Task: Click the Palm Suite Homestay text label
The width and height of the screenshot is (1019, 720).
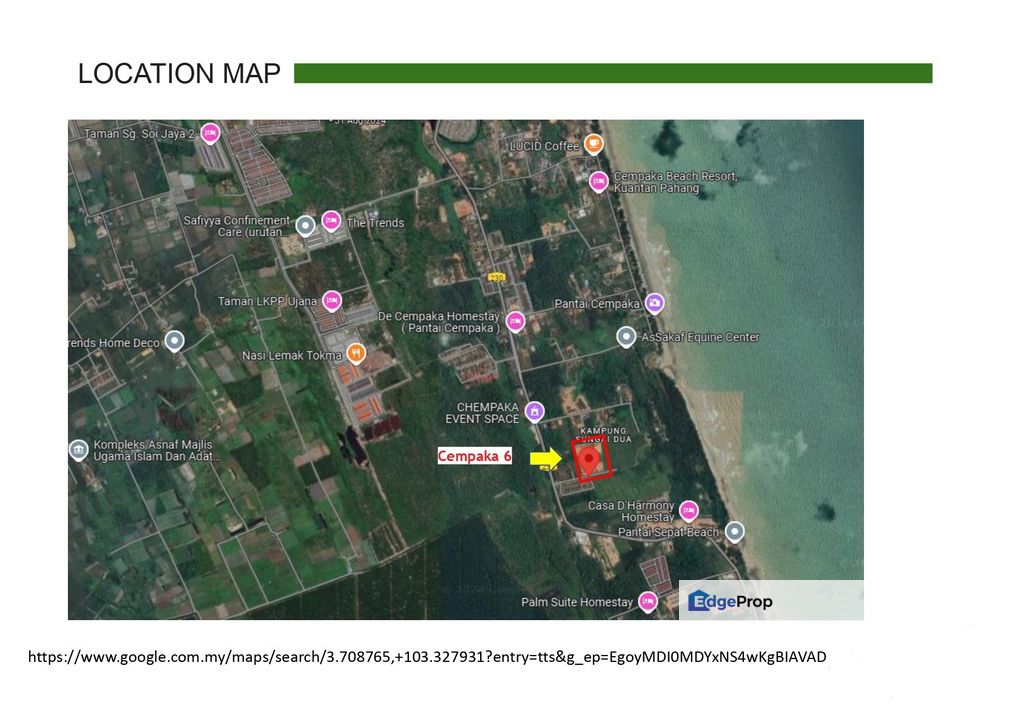Action: tap(577, 602)
